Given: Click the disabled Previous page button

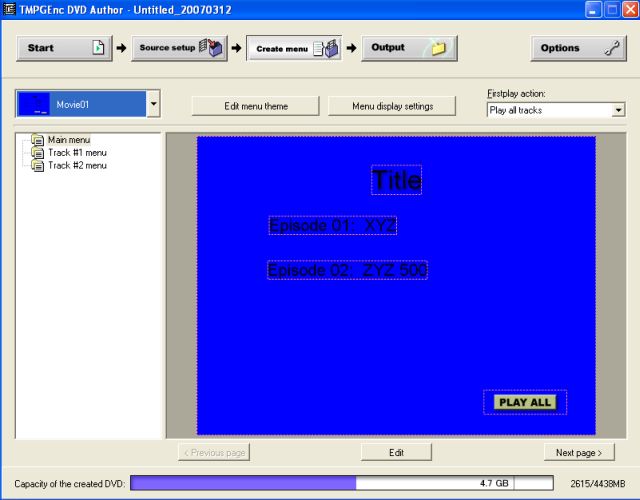Looking at the screenshot, I should pos(214,452).
